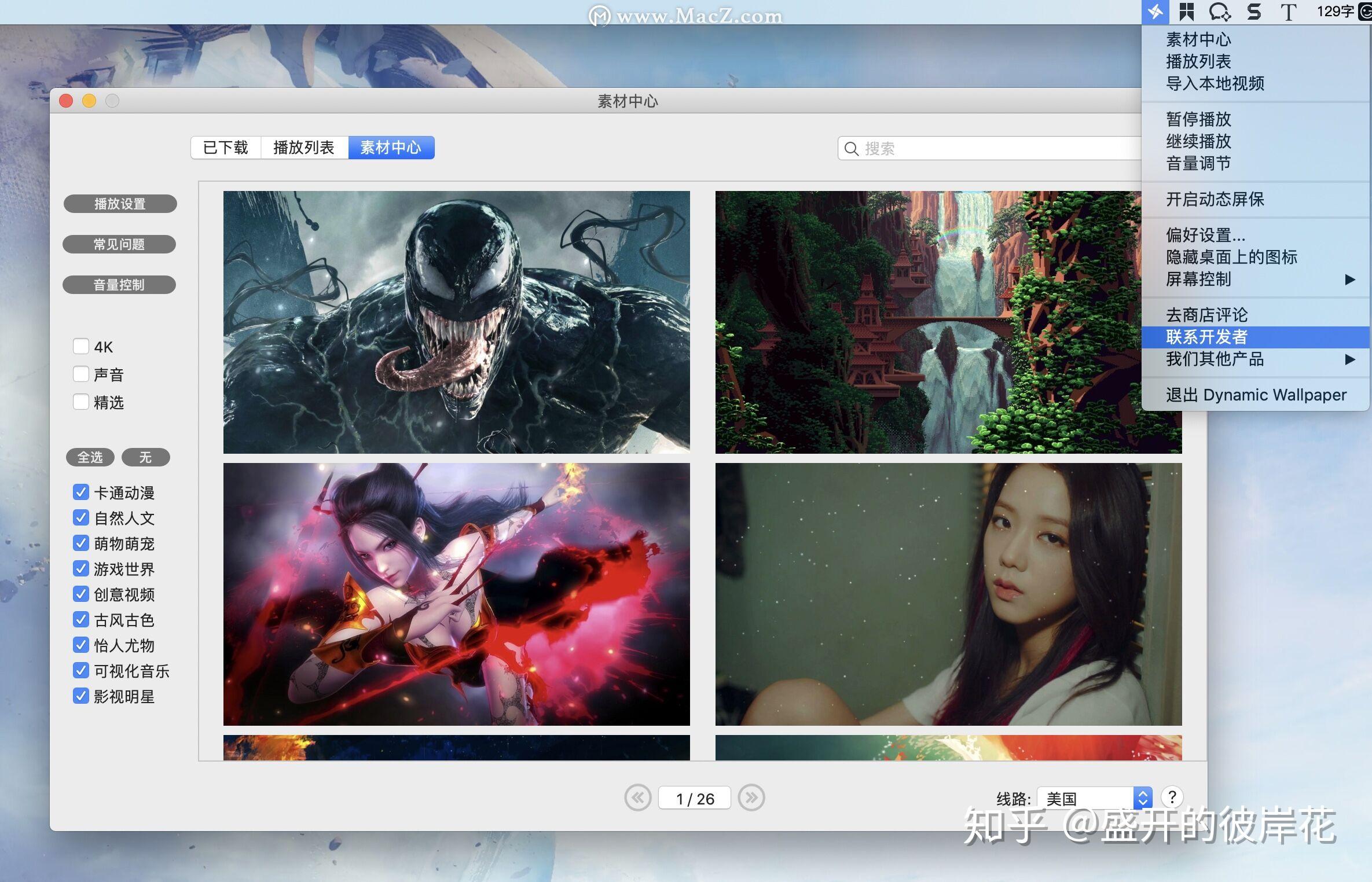
Task: Click the S-shaped menu bar icon
Action: (1254, 12)
